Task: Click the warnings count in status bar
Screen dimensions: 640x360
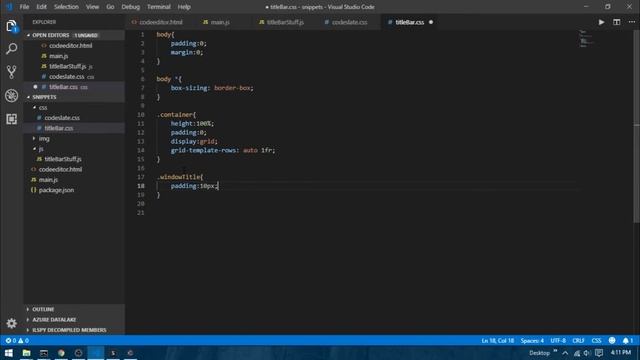Action: coord(23,340)
